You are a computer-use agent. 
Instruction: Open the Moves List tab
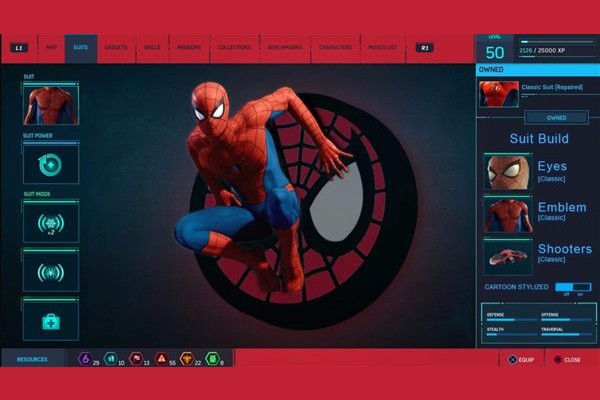coord(383,47)
